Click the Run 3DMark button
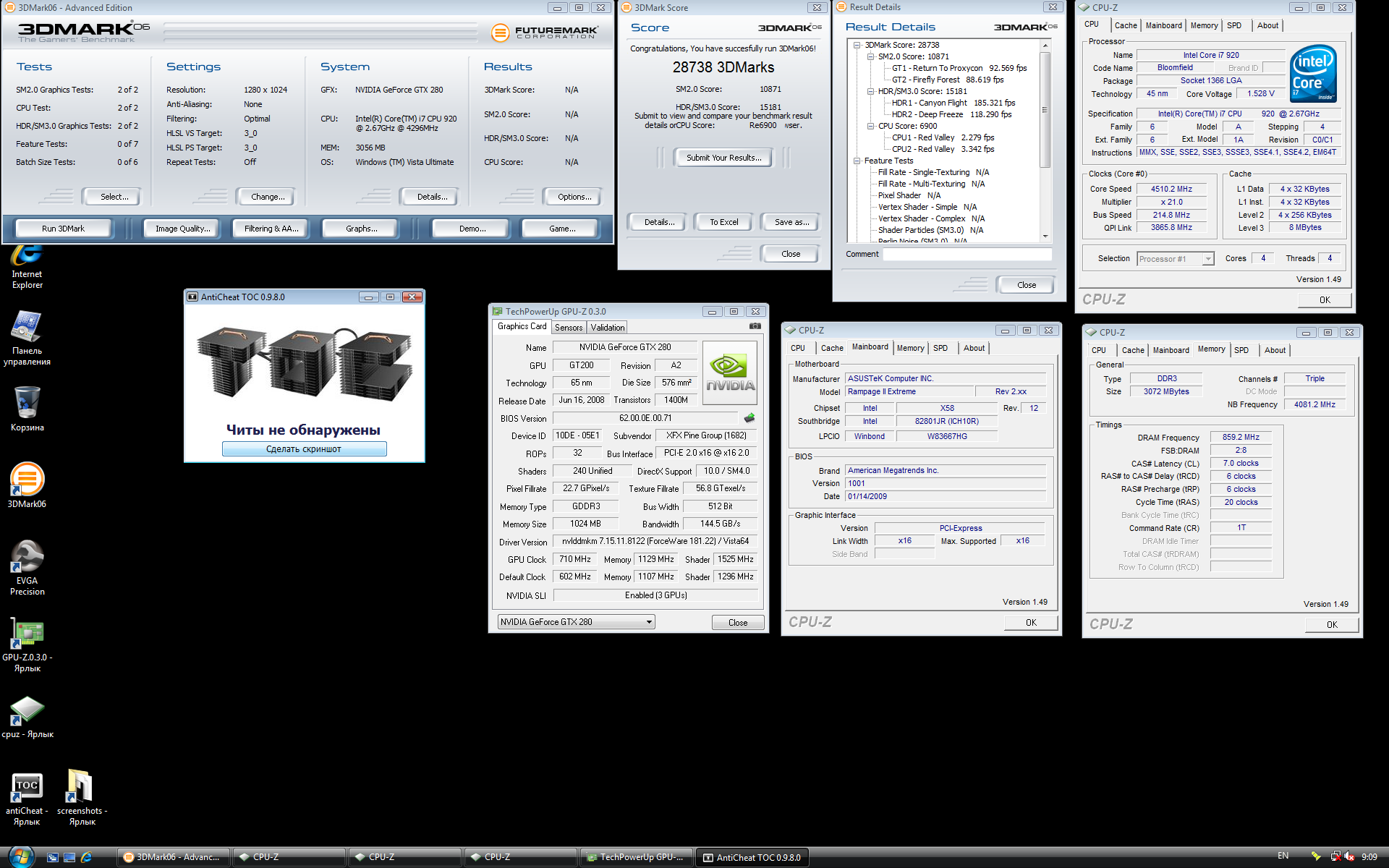 (63, 229)
